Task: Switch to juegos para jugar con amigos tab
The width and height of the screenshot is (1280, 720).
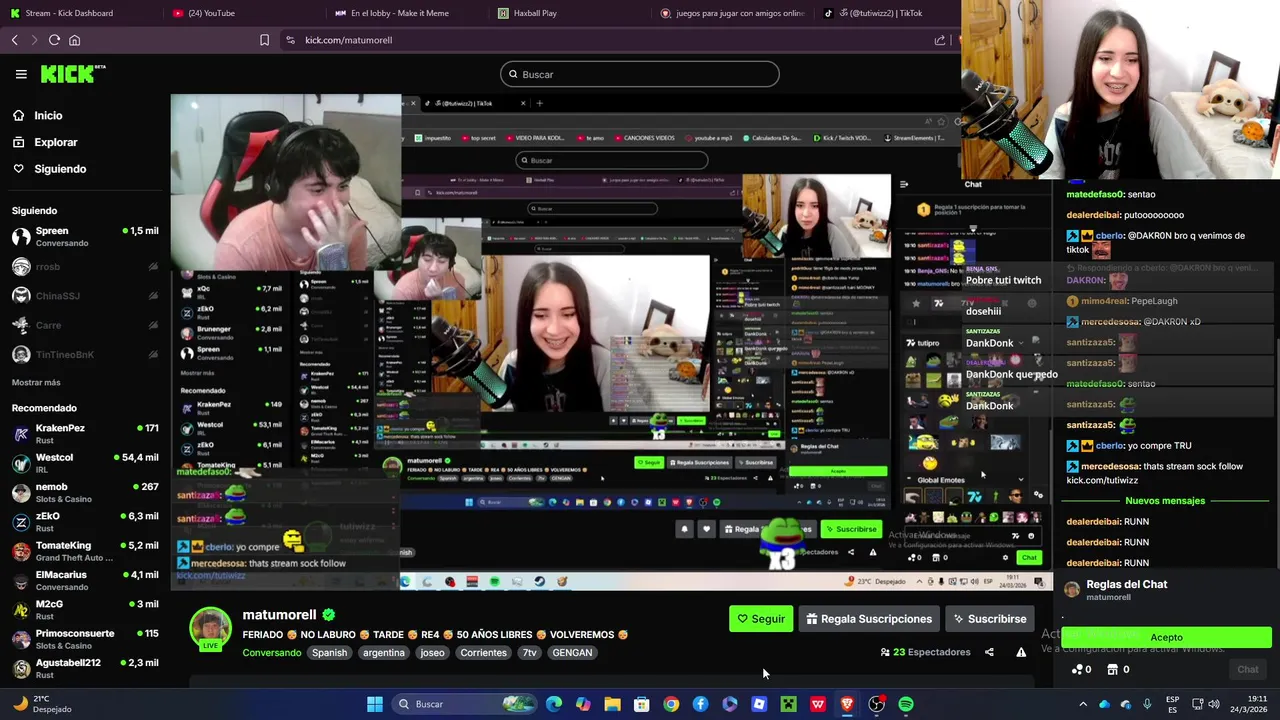Action: pos(730,13)
